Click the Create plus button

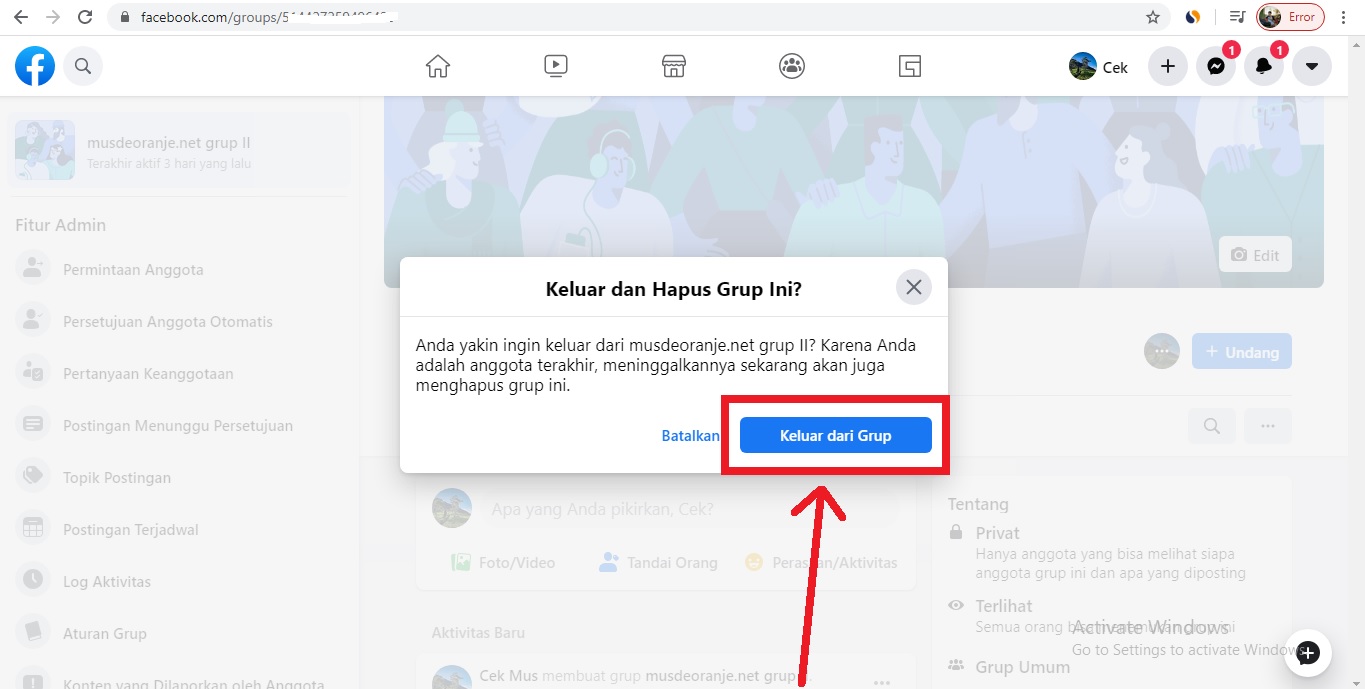(1168, 67)
